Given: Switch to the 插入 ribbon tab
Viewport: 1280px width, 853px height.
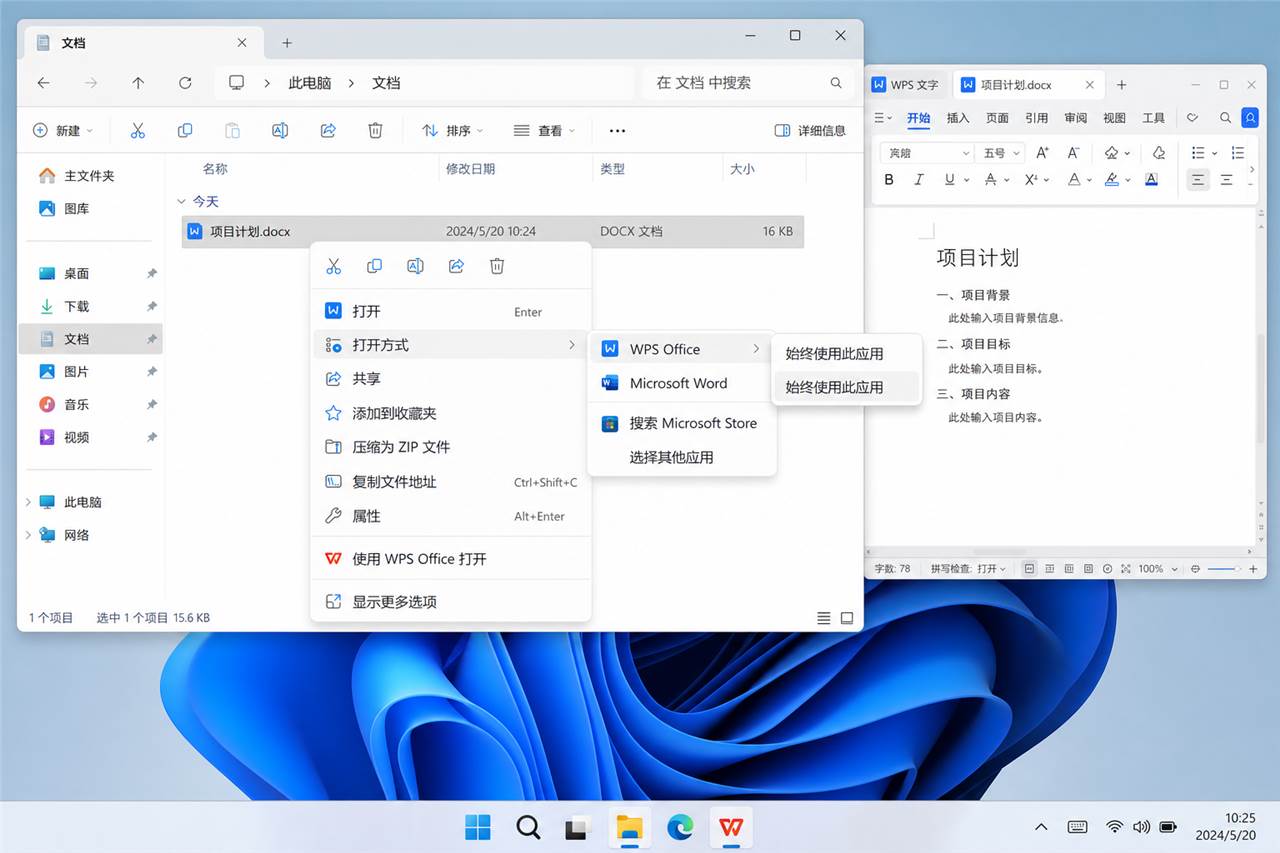Looking at the screenshot, I should pos(958,118).
